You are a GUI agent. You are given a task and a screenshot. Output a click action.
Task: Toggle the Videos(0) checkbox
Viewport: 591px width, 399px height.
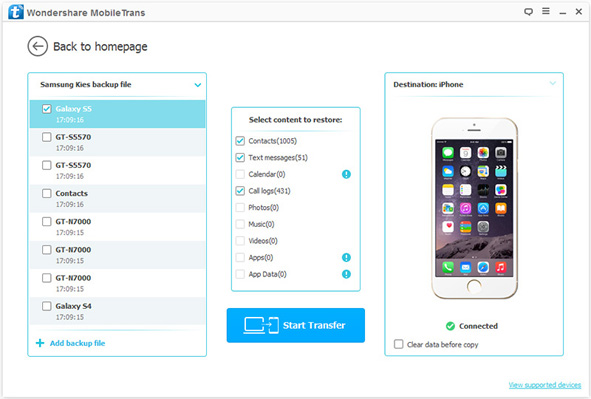(240, 241)
